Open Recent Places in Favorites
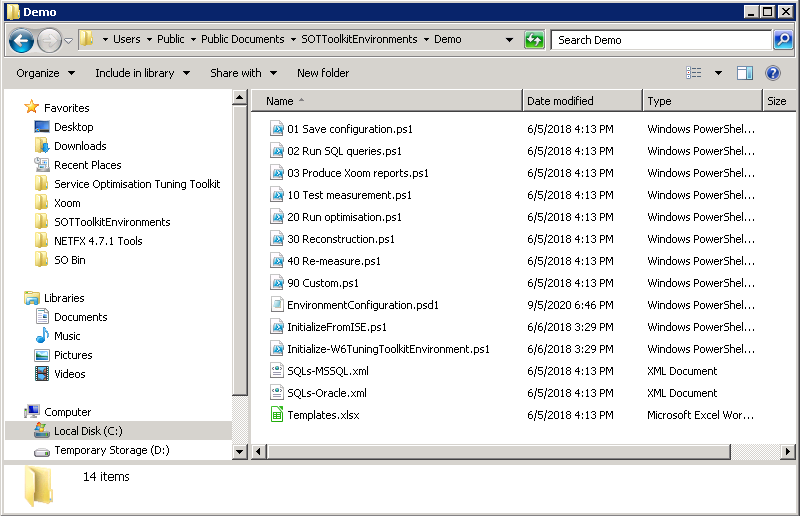The width and height of the screenshot is (800, 516). tap(87, 165)
